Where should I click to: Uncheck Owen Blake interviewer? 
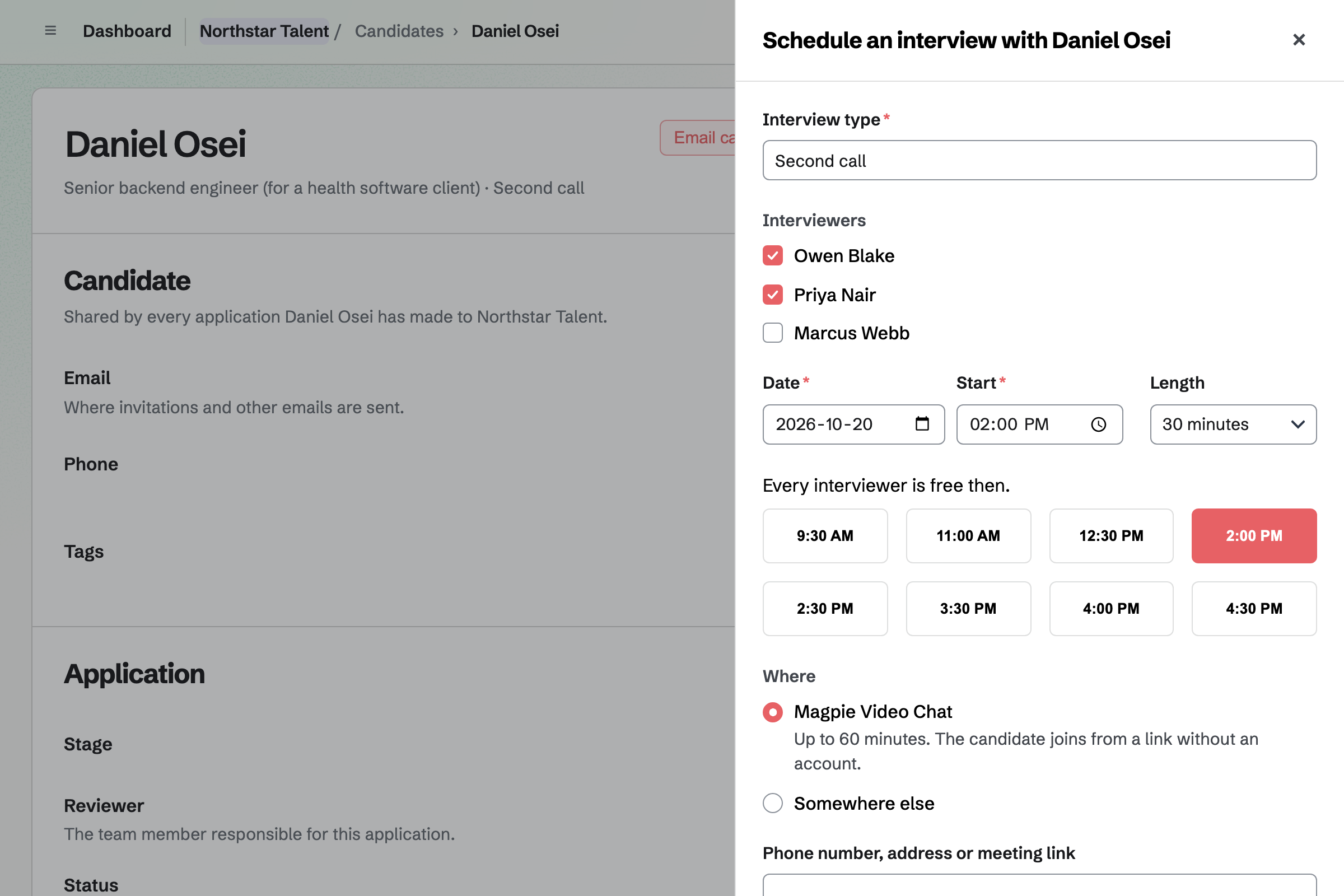click(x=773, y=256)
